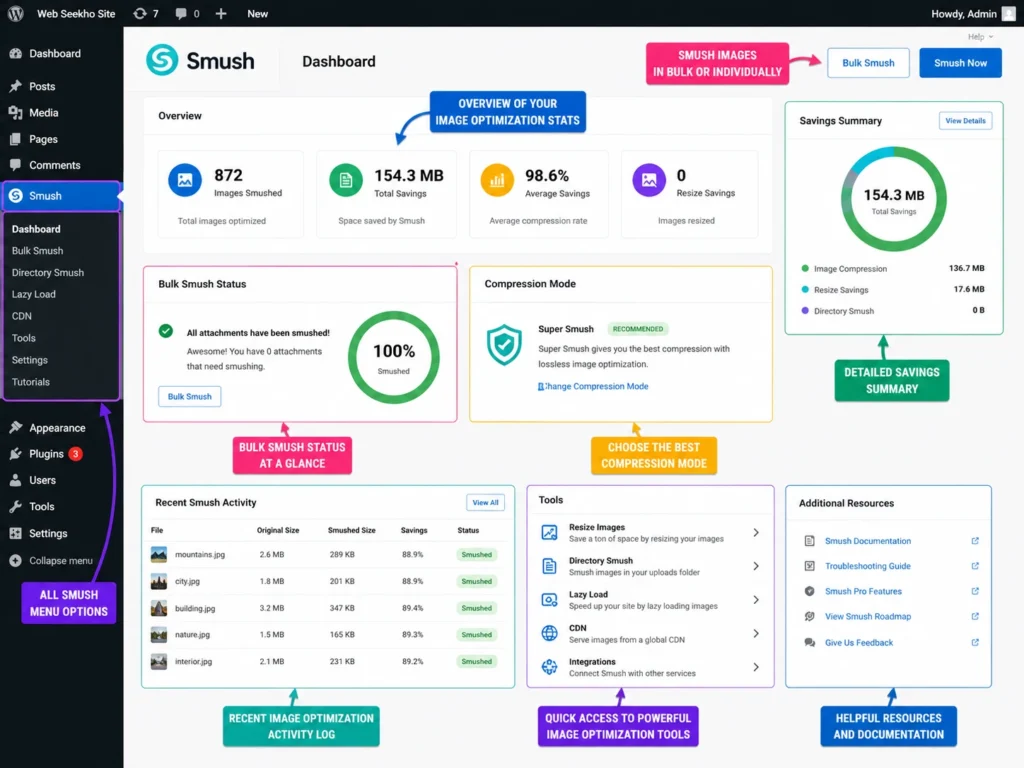This screenshot has width=1024, height=768.
Task: Click the green Total Savings icon
Action: coord(345,180)
